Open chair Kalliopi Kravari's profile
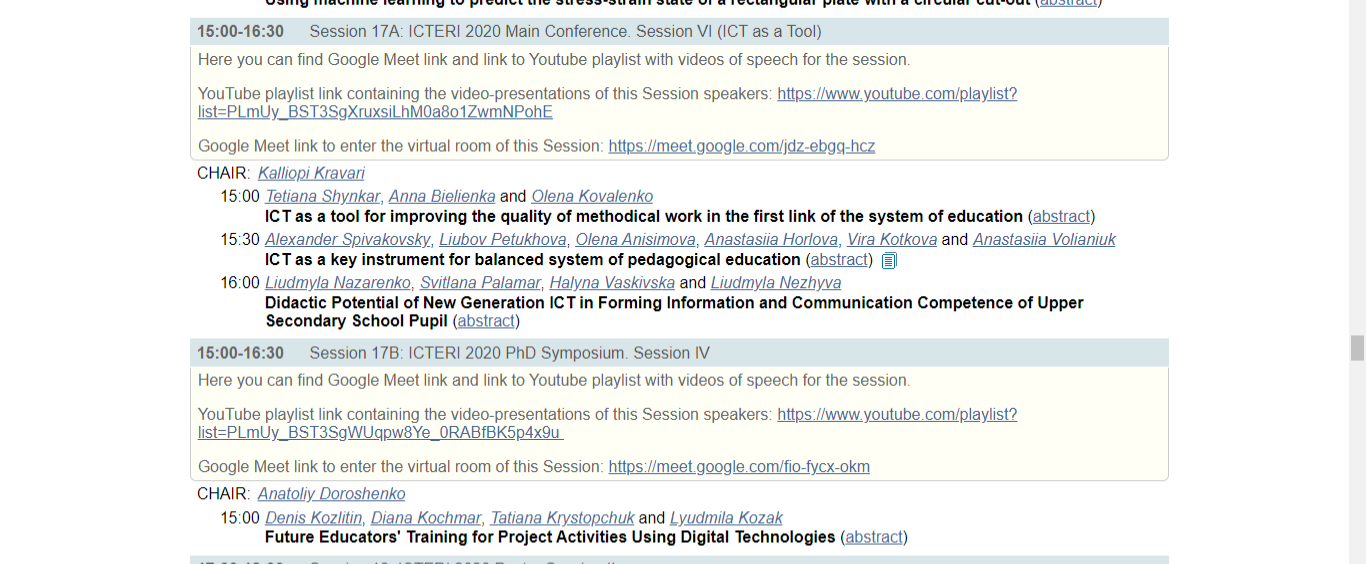The height and width of the screenshot is (564, 1366). click(x=311, y=173)
